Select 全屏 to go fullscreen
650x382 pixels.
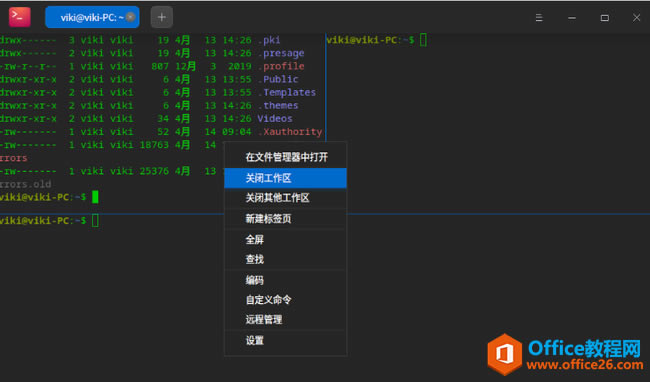(286, 239)
